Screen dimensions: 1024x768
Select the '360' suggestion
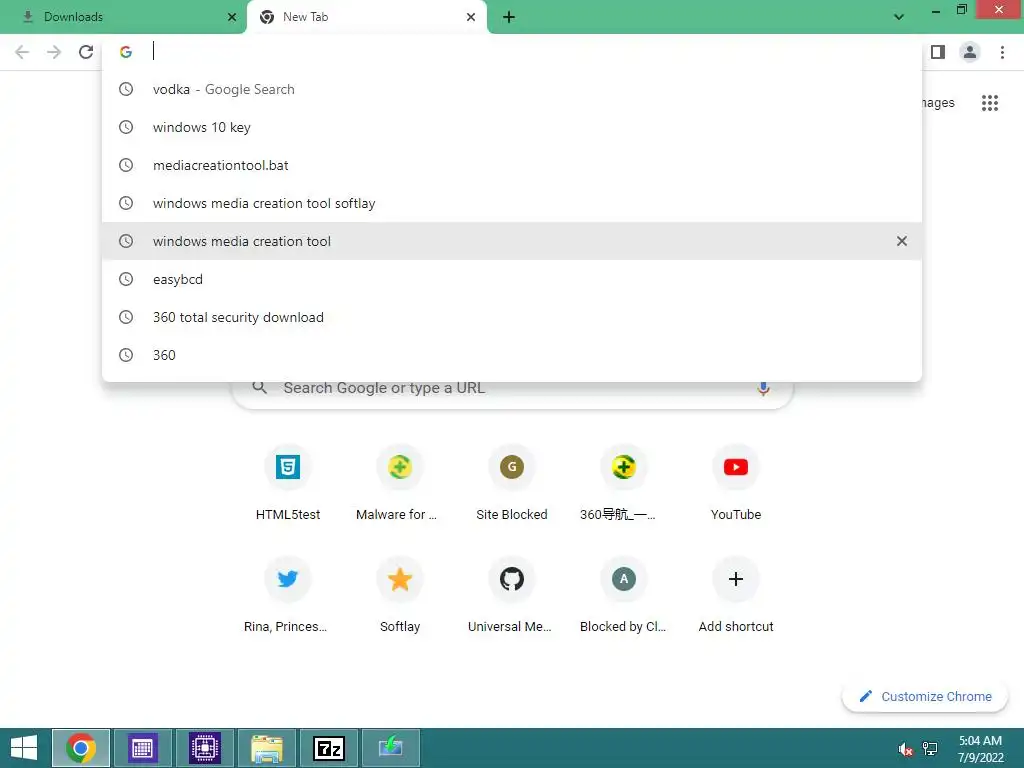(x=512, y=355)
